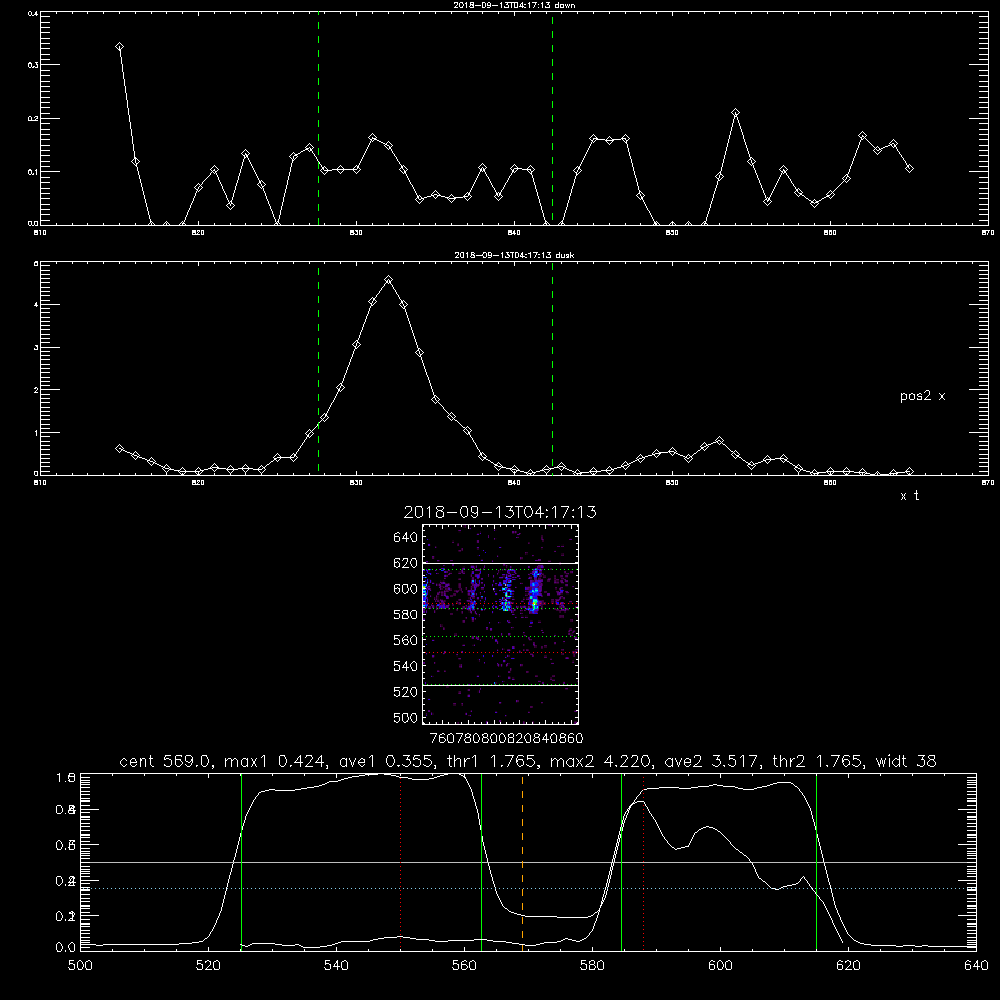Click the '4' y-axis label of dusk plot
The width and height of the screenshot is (1000, 1000).
(36, 305)
